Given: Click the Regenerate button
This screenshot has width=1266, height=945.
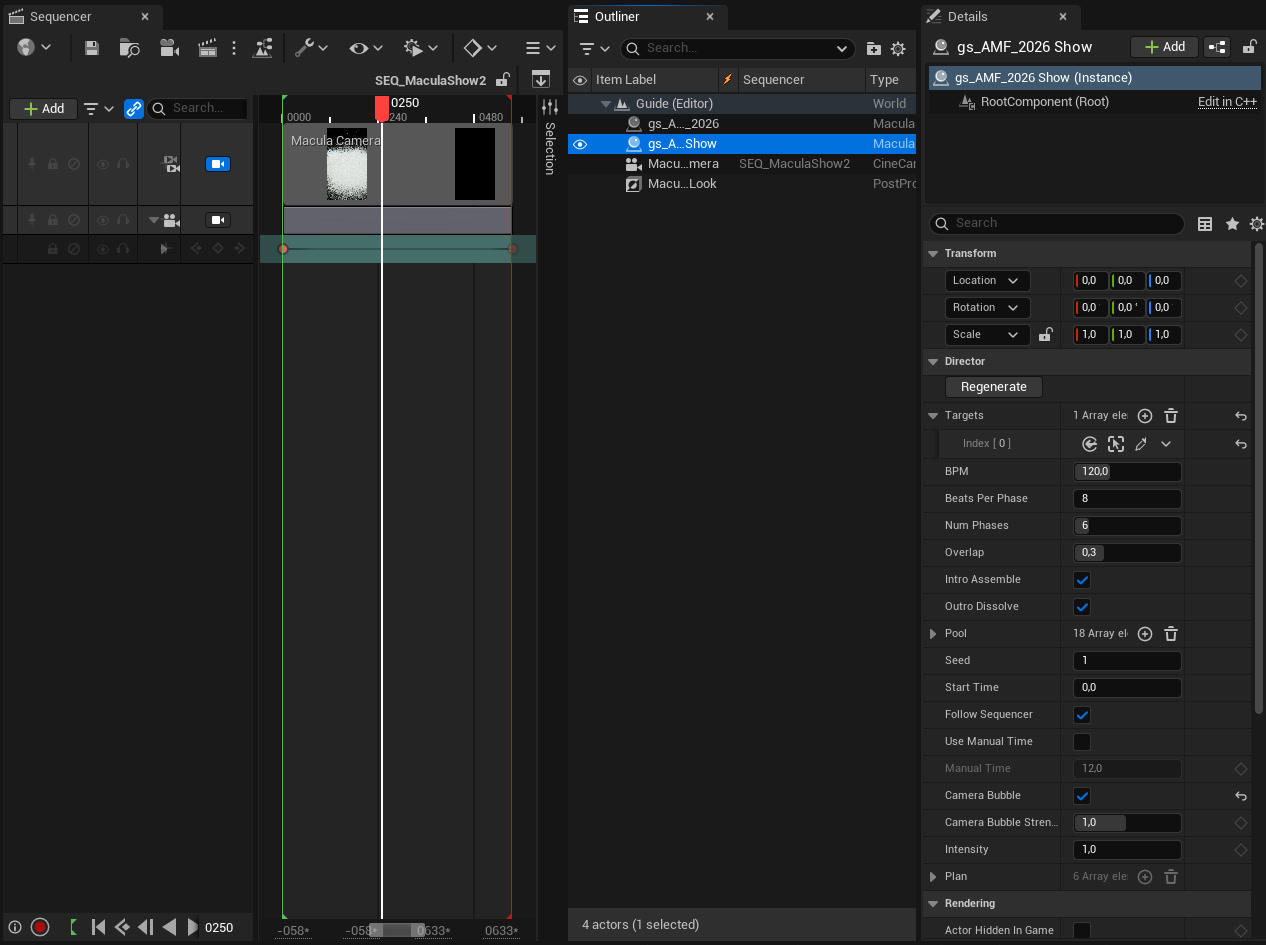Looking at the screenshot, I should [993, 387].
